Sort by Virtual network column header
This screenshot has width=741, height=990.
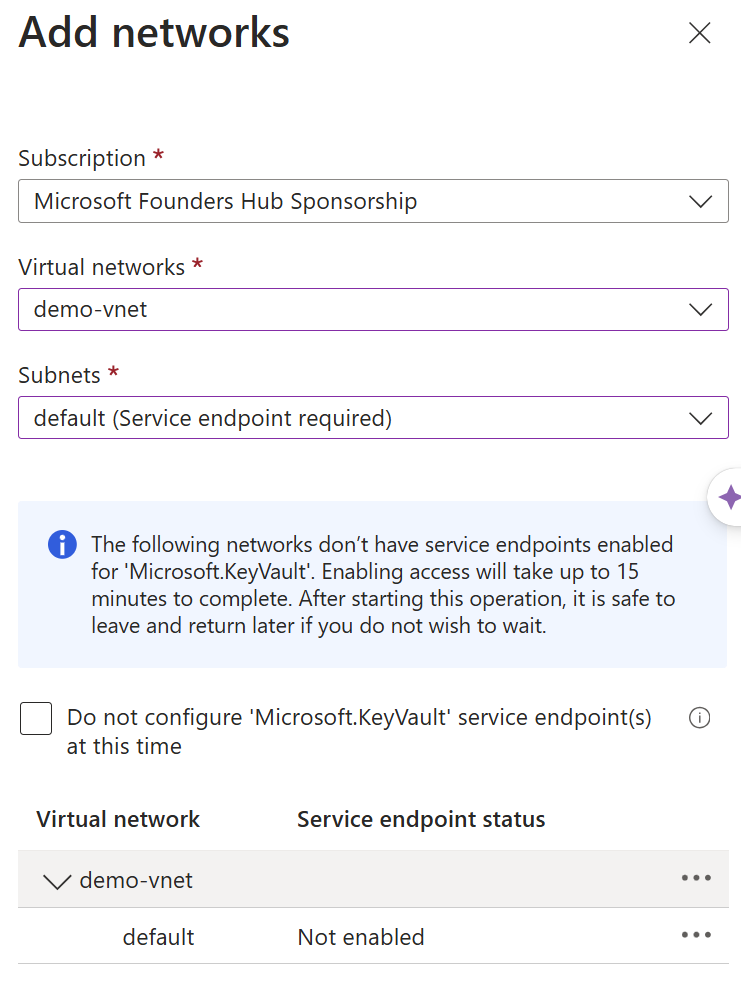tap(118, 820)
